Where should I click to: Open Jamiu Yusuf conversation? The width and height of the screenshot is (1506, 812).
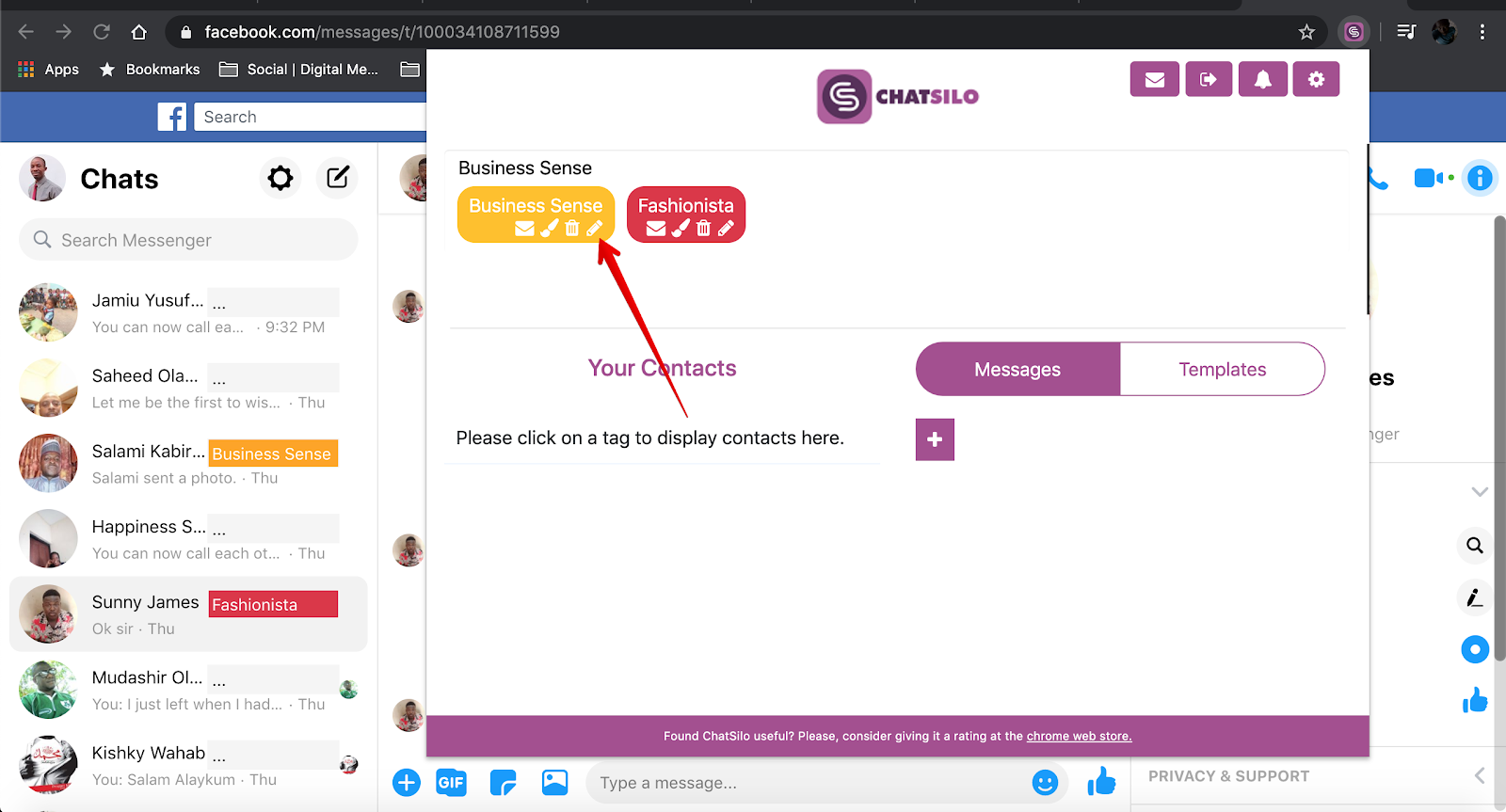[188, 312]
